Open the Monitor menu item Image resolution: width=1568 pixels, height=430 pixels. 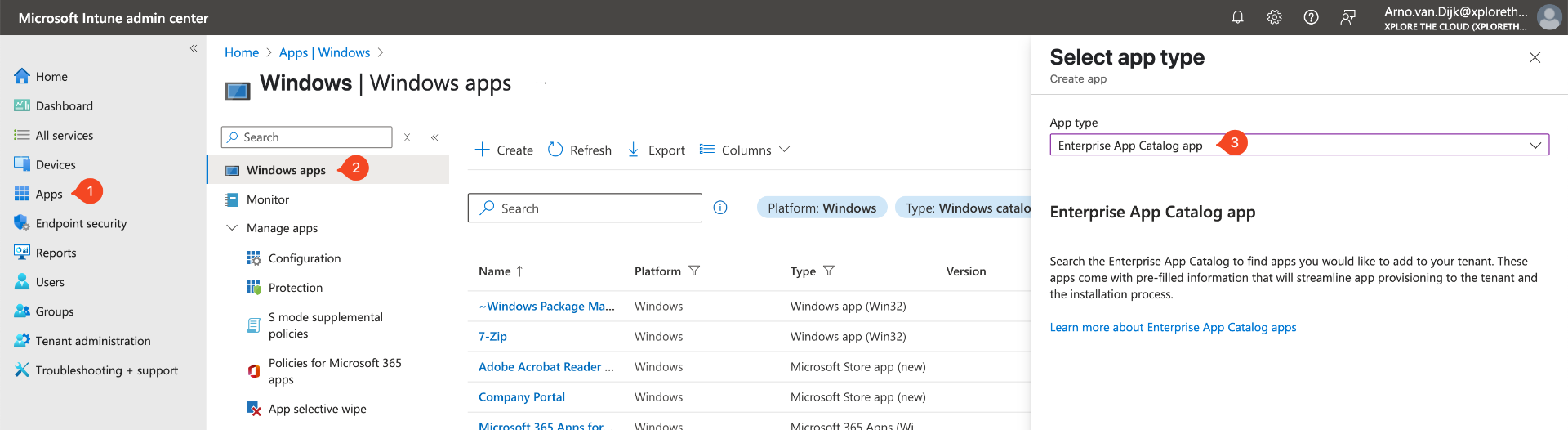tap(267, 199)
